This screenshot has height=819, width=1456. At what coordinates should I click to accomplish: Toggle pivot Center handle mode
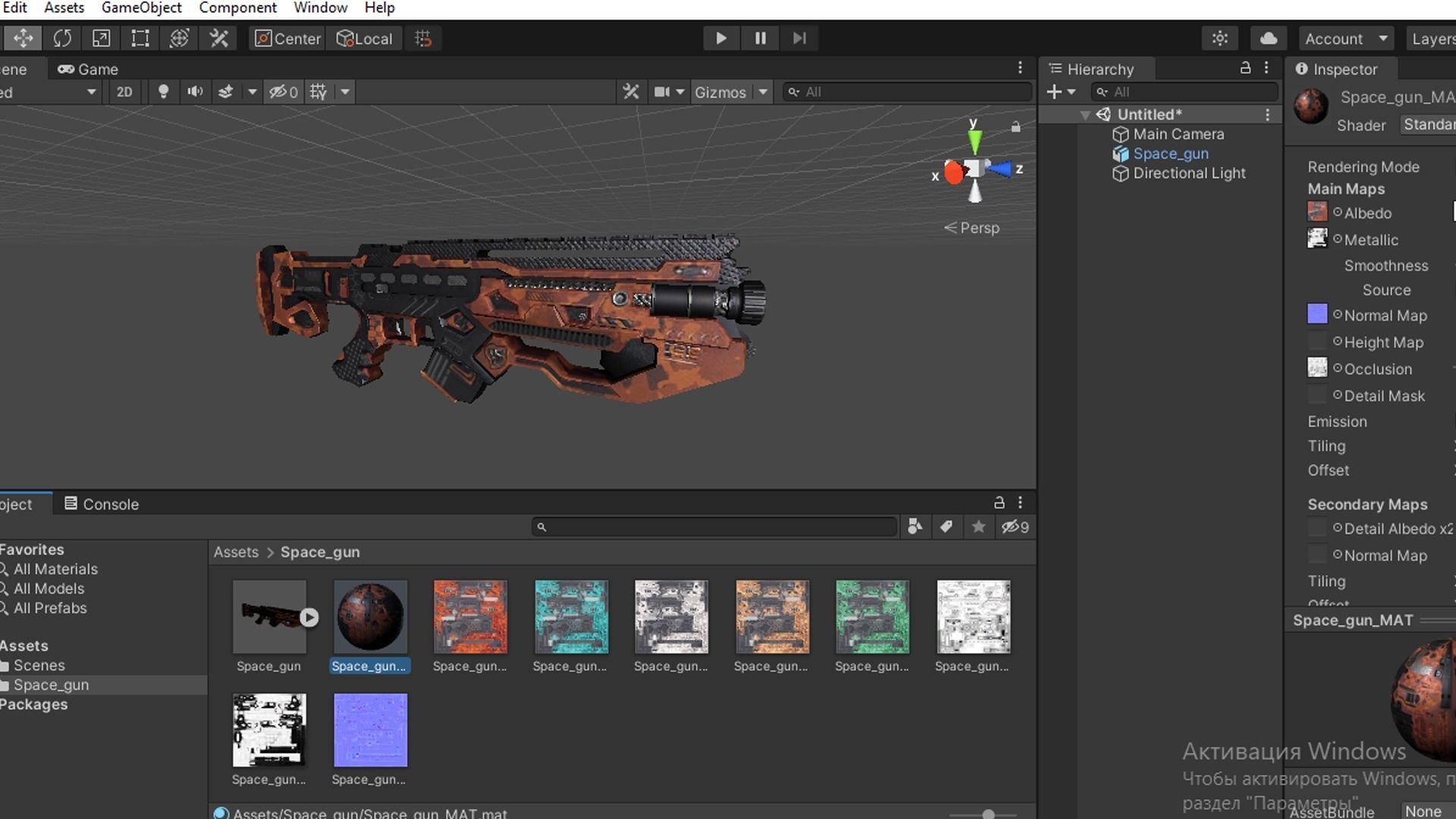coord(287,39)
